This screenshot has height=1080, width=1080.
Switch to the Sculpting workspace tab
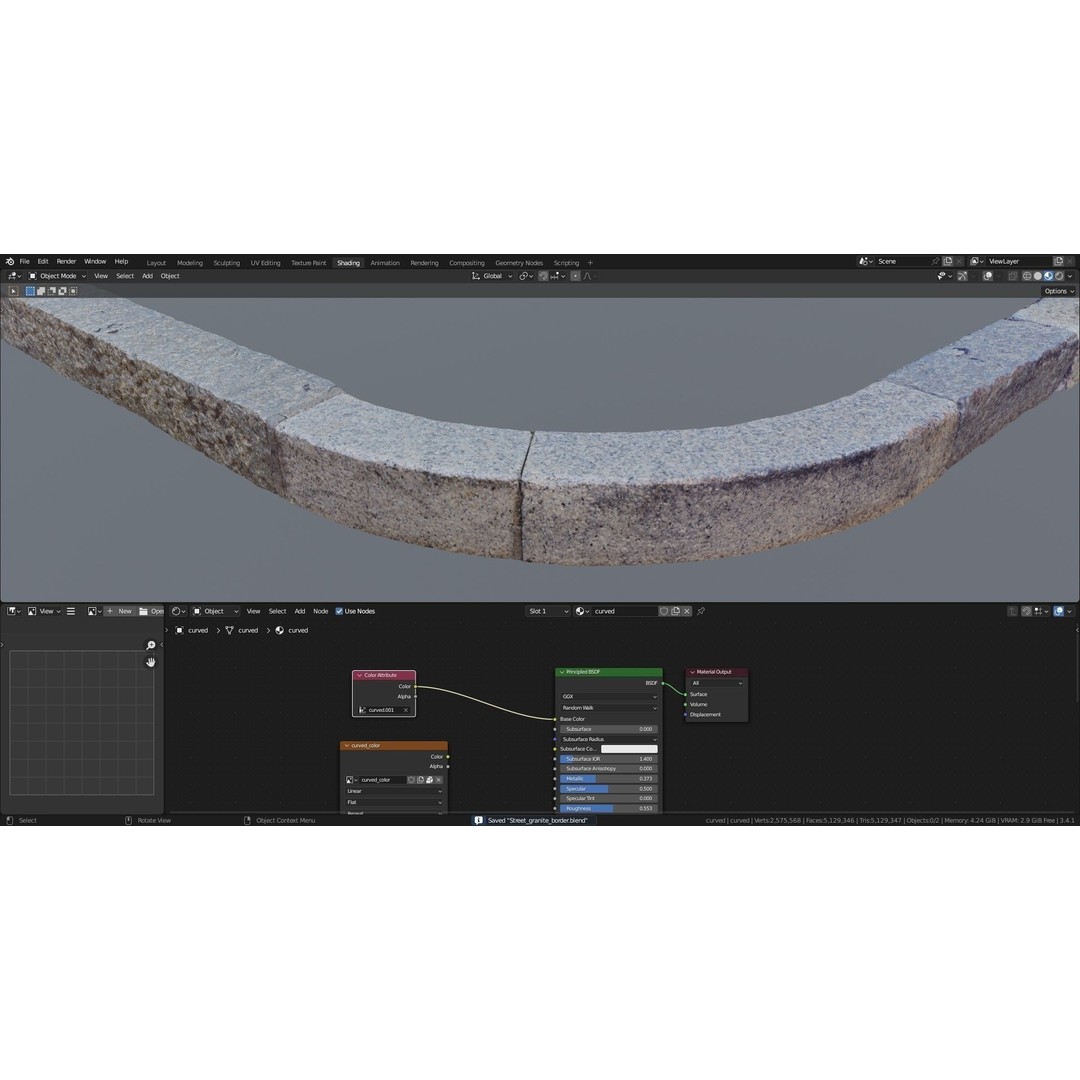click(x=227, y=263)
